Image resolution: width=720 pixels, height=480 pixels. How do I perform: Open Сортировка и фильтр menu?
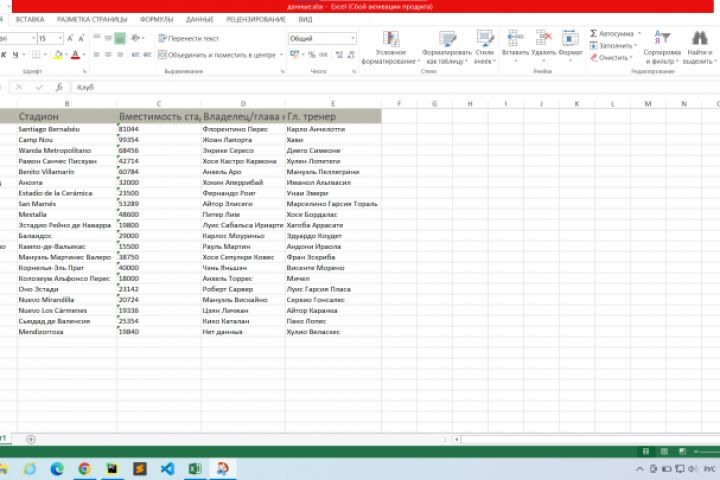coord(662,47)
